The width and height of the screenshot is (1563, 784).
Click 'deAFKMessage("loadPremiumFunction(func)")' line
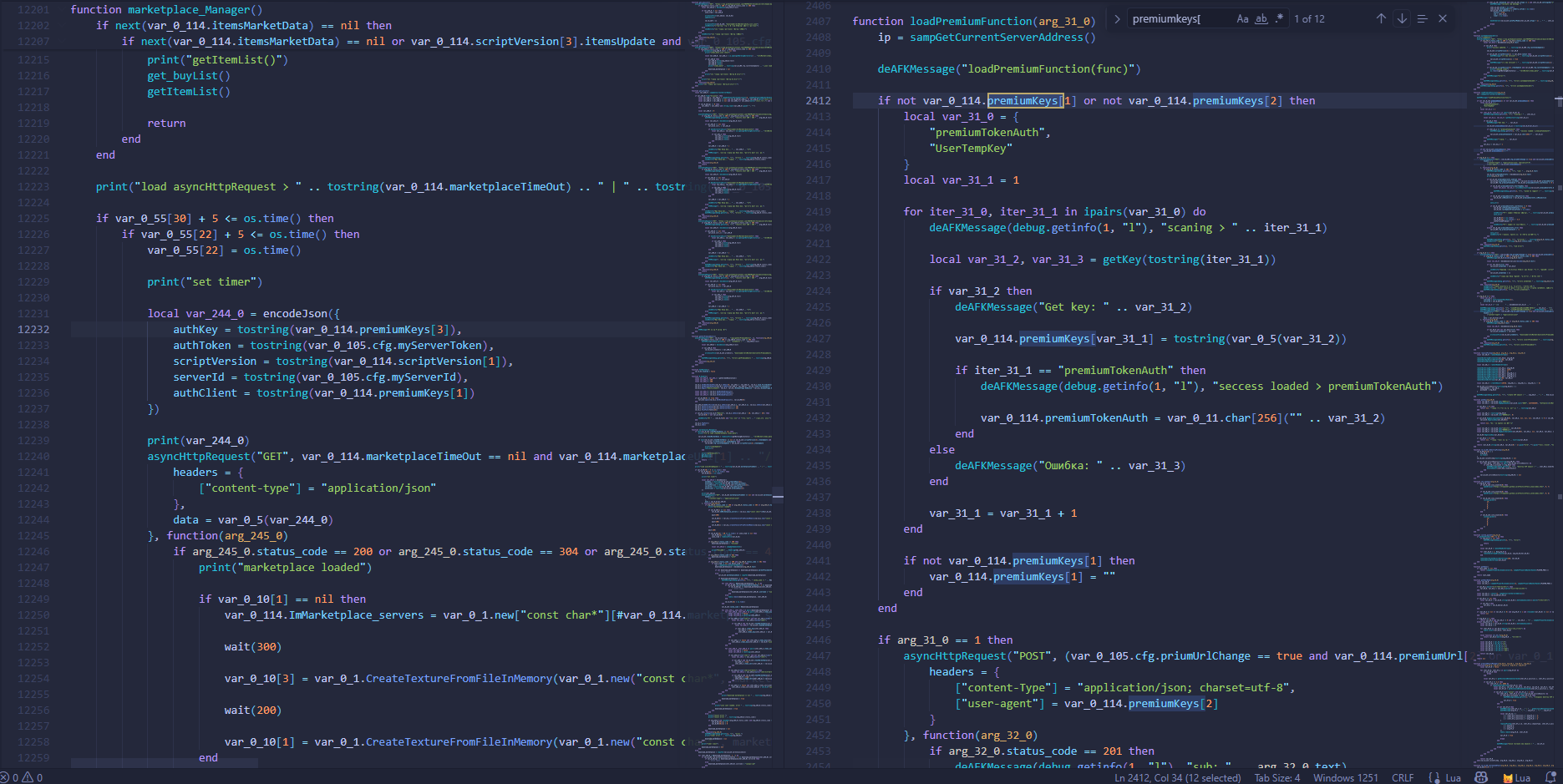click(1009, 68)
